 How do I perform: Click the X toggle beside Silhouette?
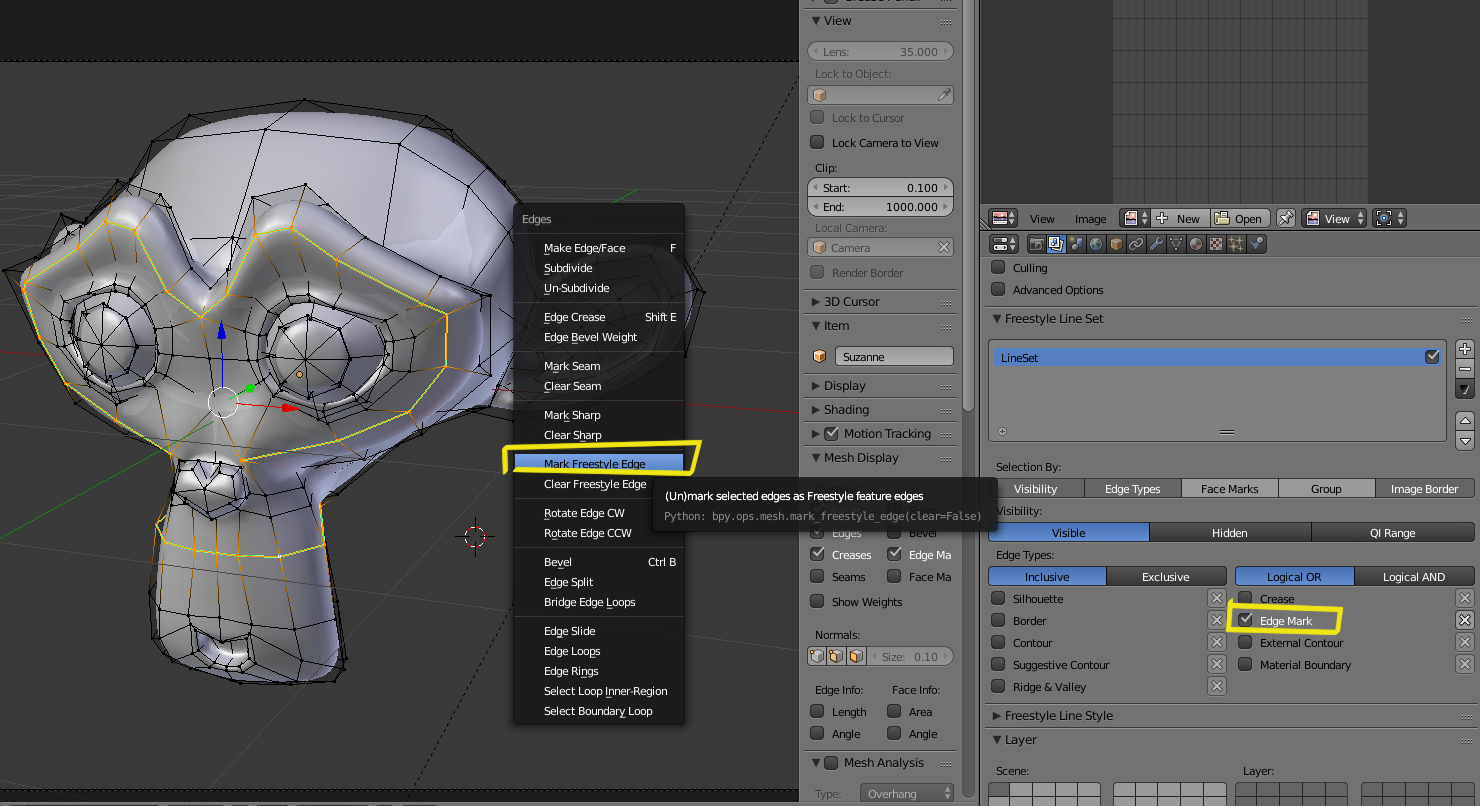point(1216,599)
